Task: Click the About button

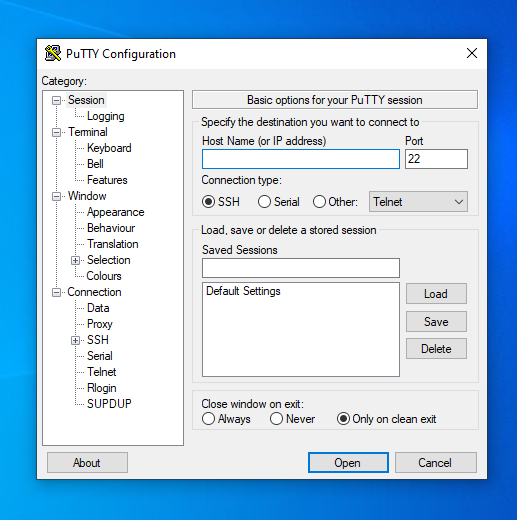Action: coord(87,463)
